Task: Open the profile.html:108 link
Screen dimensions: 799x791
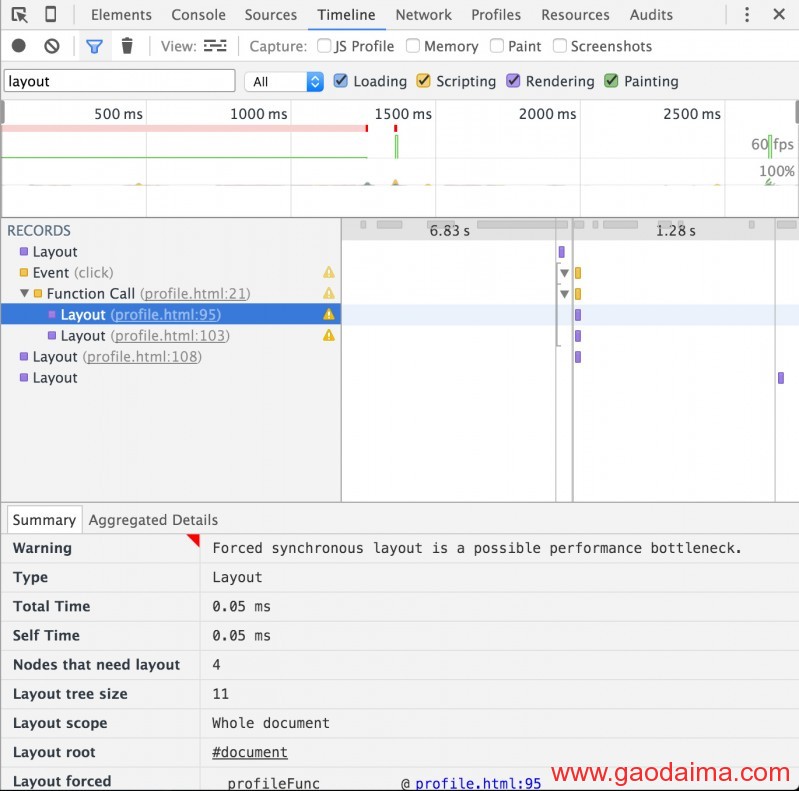Action: (143, 357)
